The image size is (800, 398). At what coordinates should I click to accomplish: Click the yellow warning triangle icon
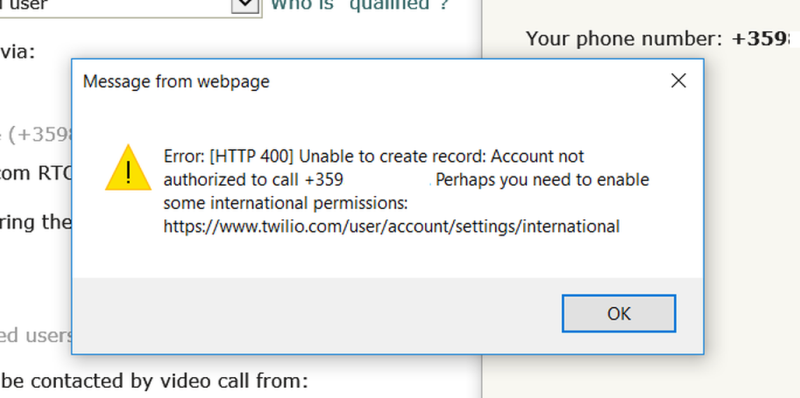click(x=128, y=168)
